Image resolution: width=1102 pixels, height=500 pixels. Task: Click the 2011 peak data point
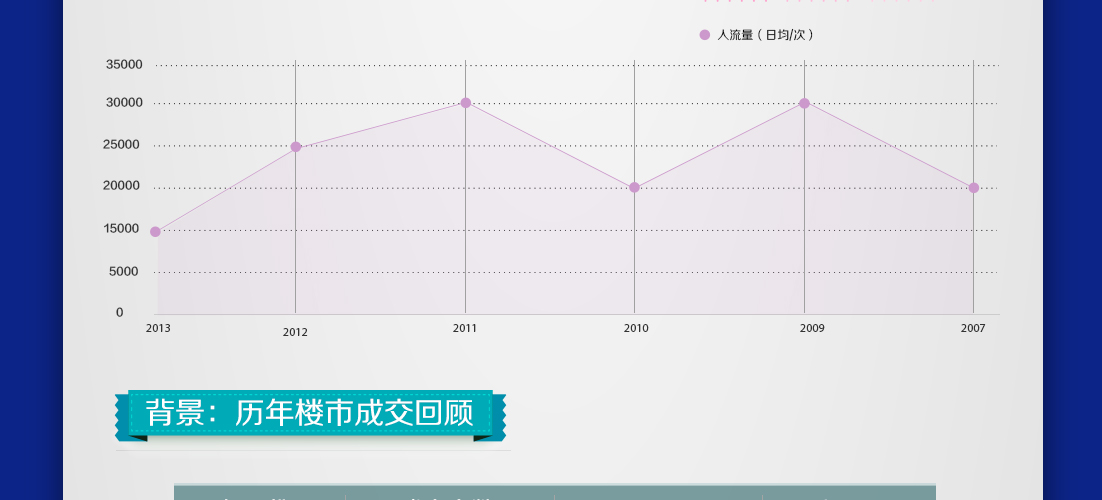(x=466, y=103)
